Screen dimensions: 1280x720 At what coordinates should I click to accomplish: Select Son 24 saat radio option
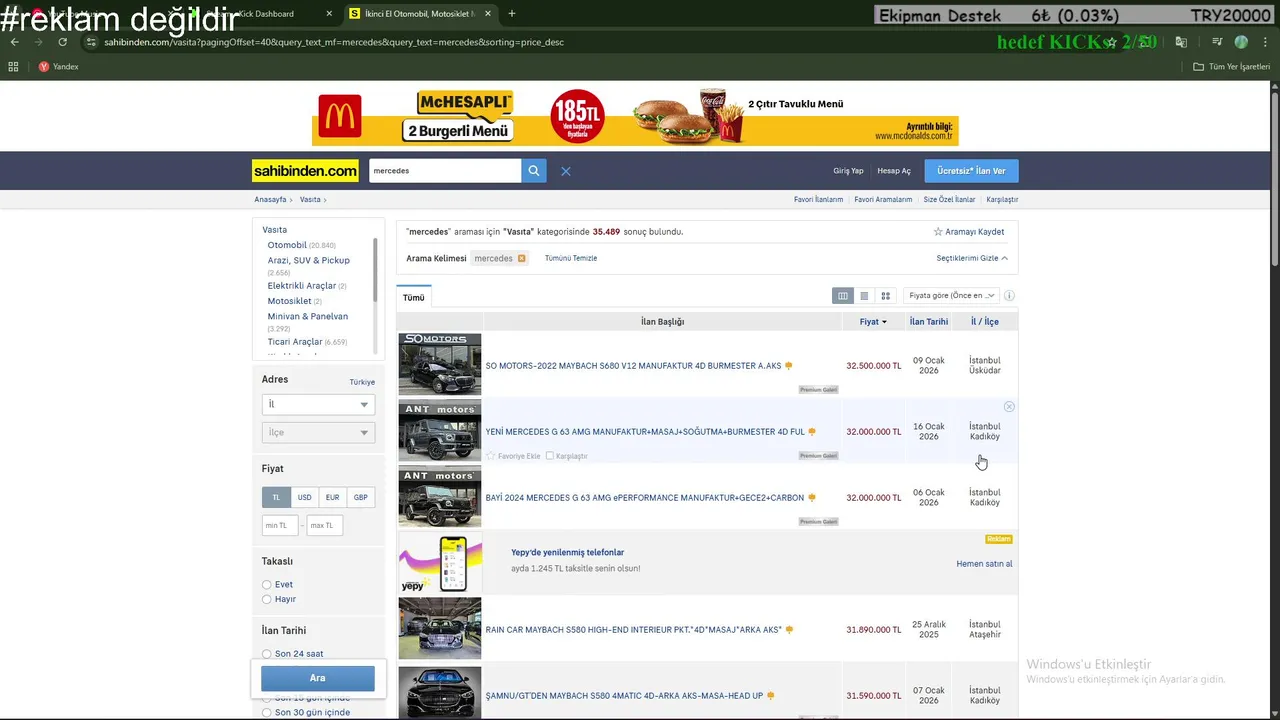[x=267, y=654]
